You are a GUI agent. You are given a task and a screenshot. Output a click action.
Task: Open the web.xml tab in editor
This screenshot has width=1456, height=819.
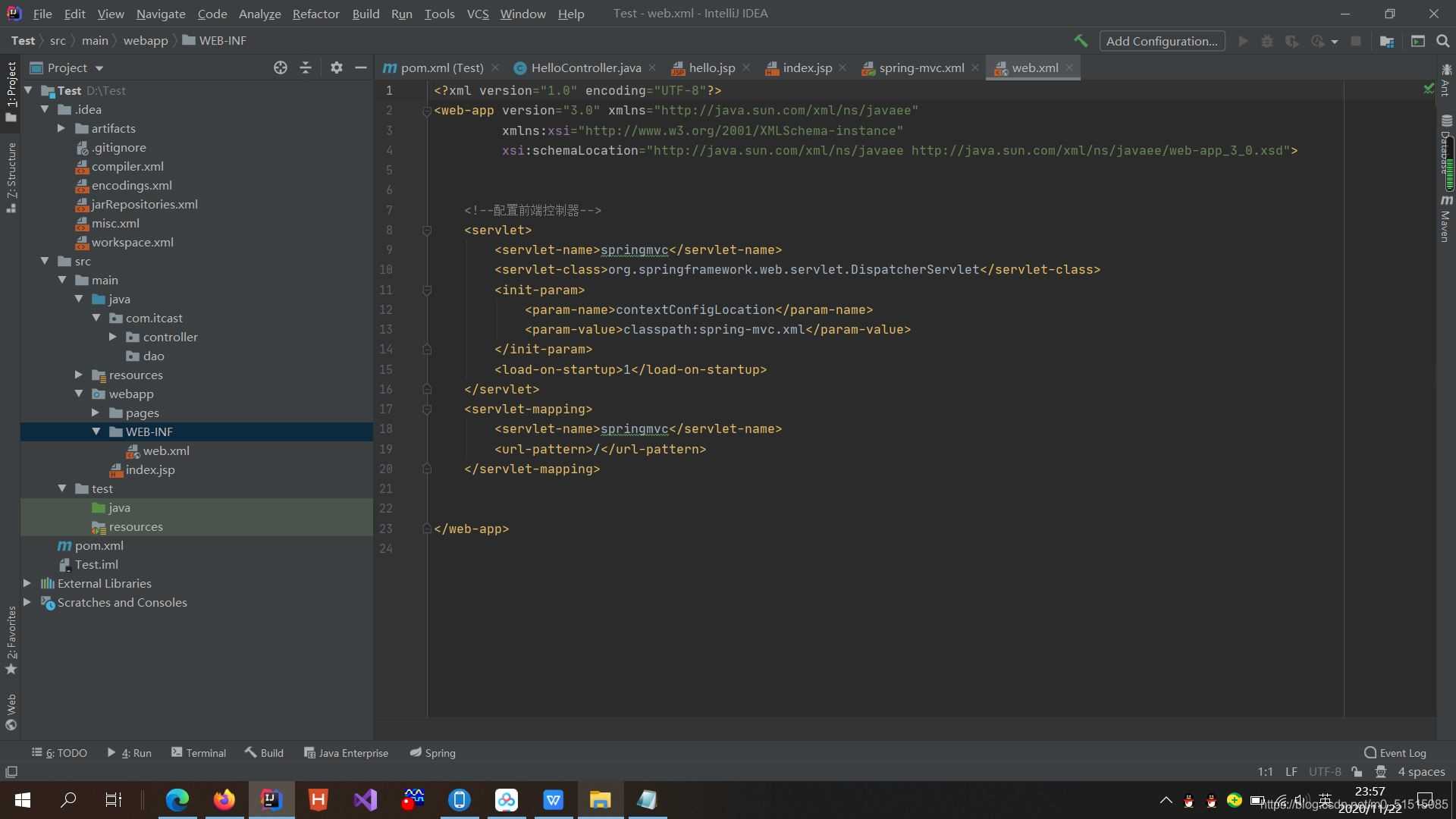pyautogui.click(x=1034, y=67)
